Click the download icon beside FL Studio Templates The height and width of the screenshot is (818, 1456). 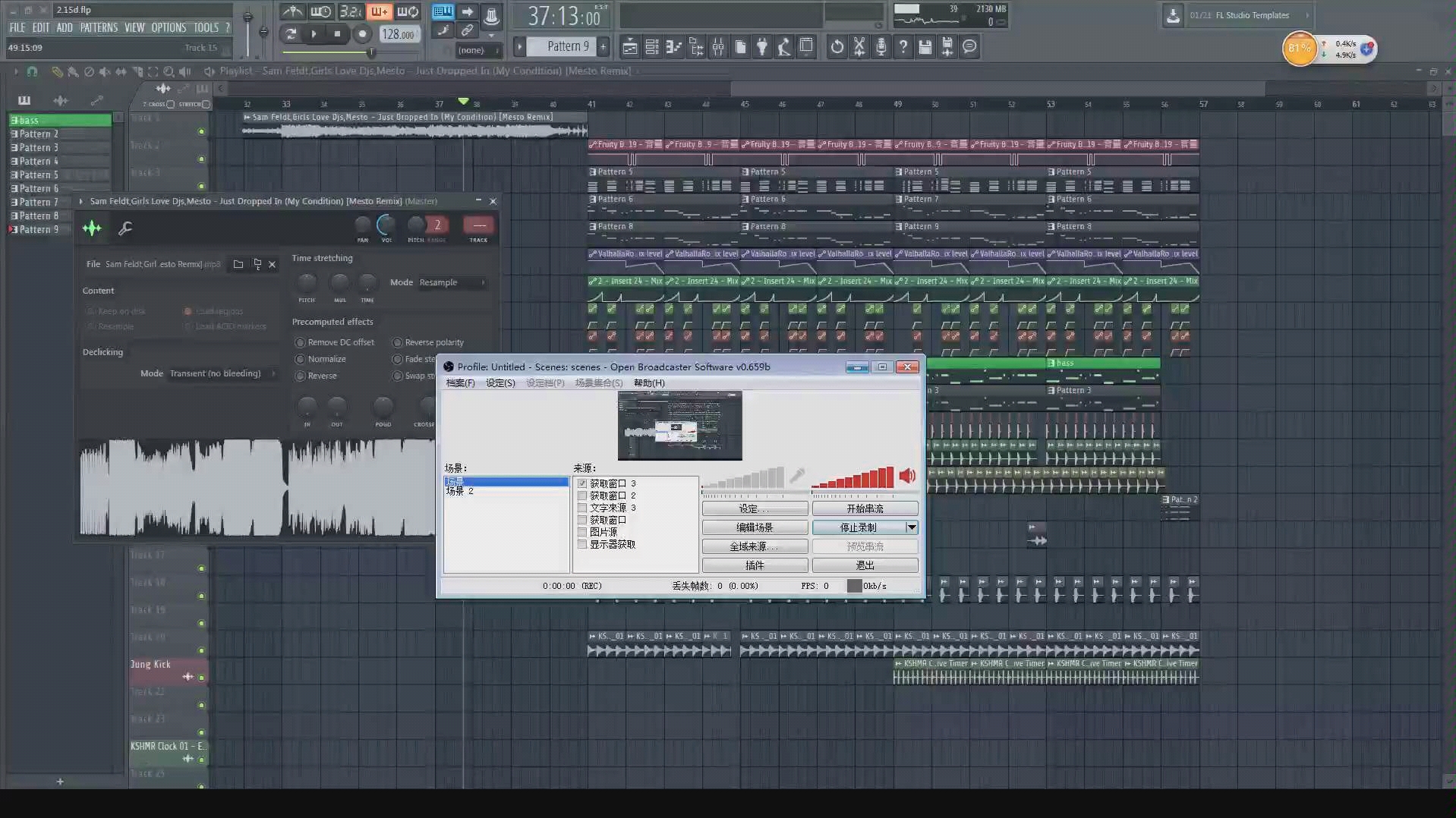pos(1173,15)
